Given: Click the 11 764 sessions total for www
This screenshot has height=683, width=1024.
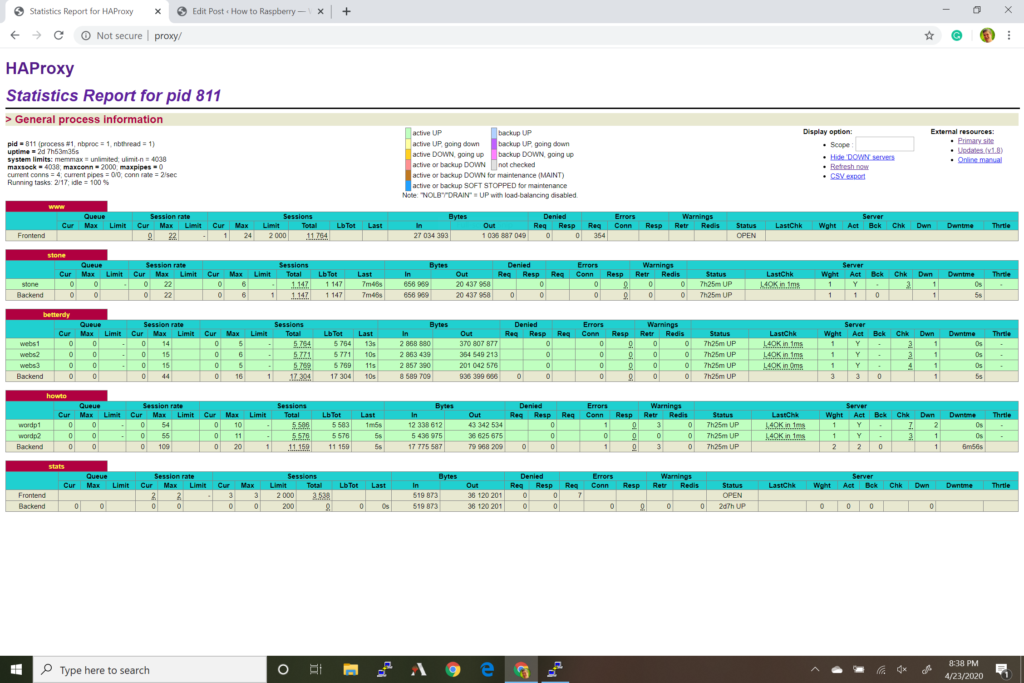Looking at the screenshot, I should click(x=317, y=236).
